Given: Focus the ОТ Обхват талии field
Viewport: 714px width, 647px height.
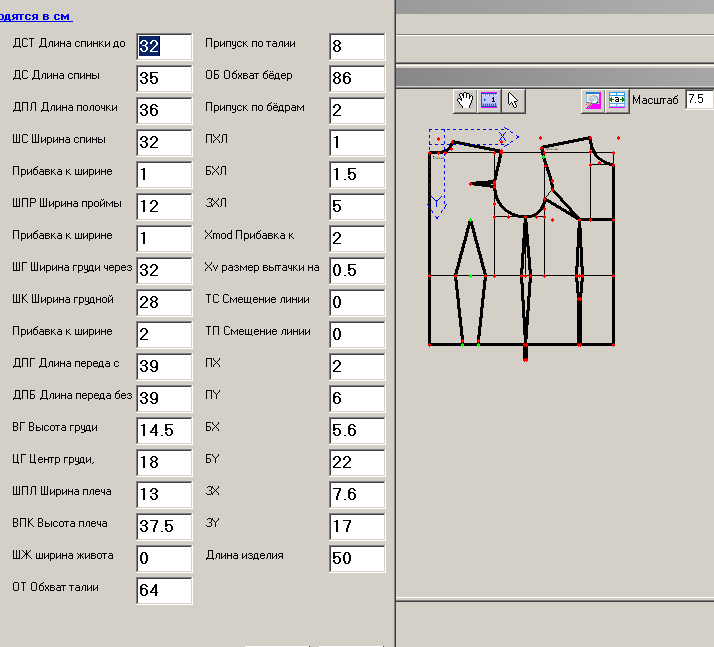Looking at the screenshot, I should click(164, 590).
